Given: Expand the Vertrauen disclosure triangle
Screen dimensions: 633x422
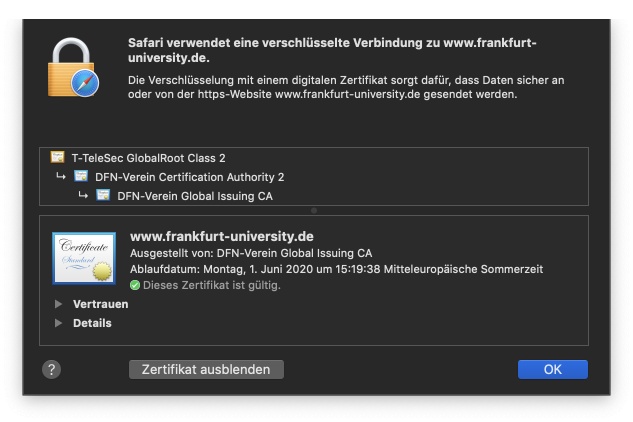Looking at the screenshot, I should coord(59,304).
